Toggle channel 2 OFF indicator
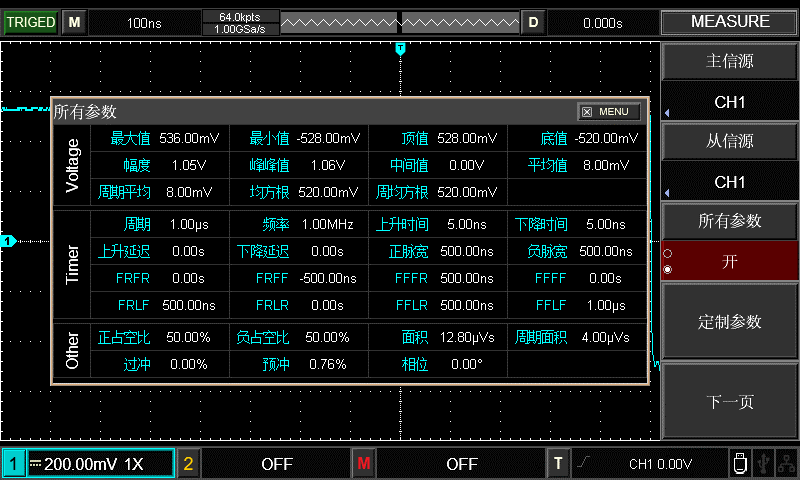800x480 pixels. pos(276,463)
